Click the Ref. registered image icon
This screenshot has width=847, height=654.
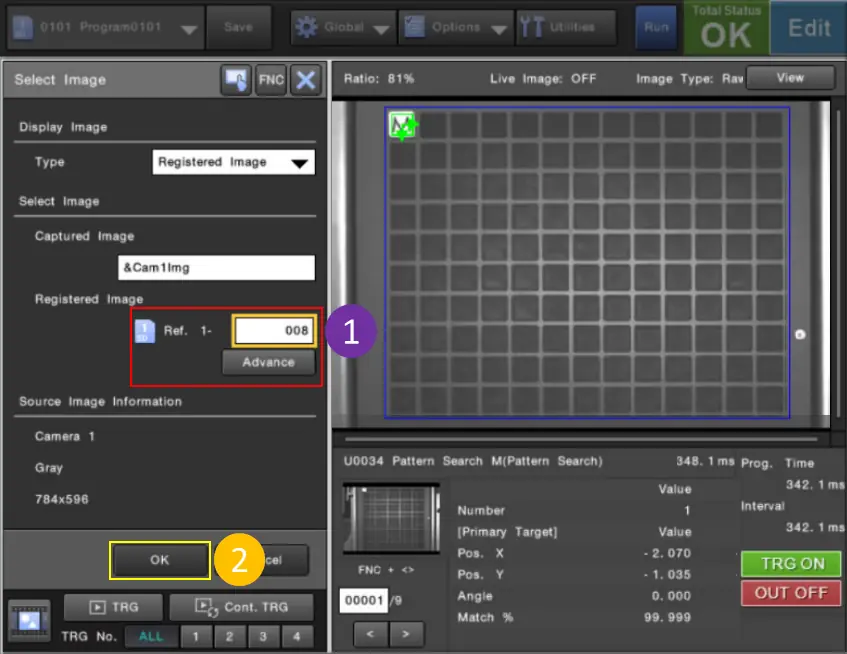(x=145, y=331)
